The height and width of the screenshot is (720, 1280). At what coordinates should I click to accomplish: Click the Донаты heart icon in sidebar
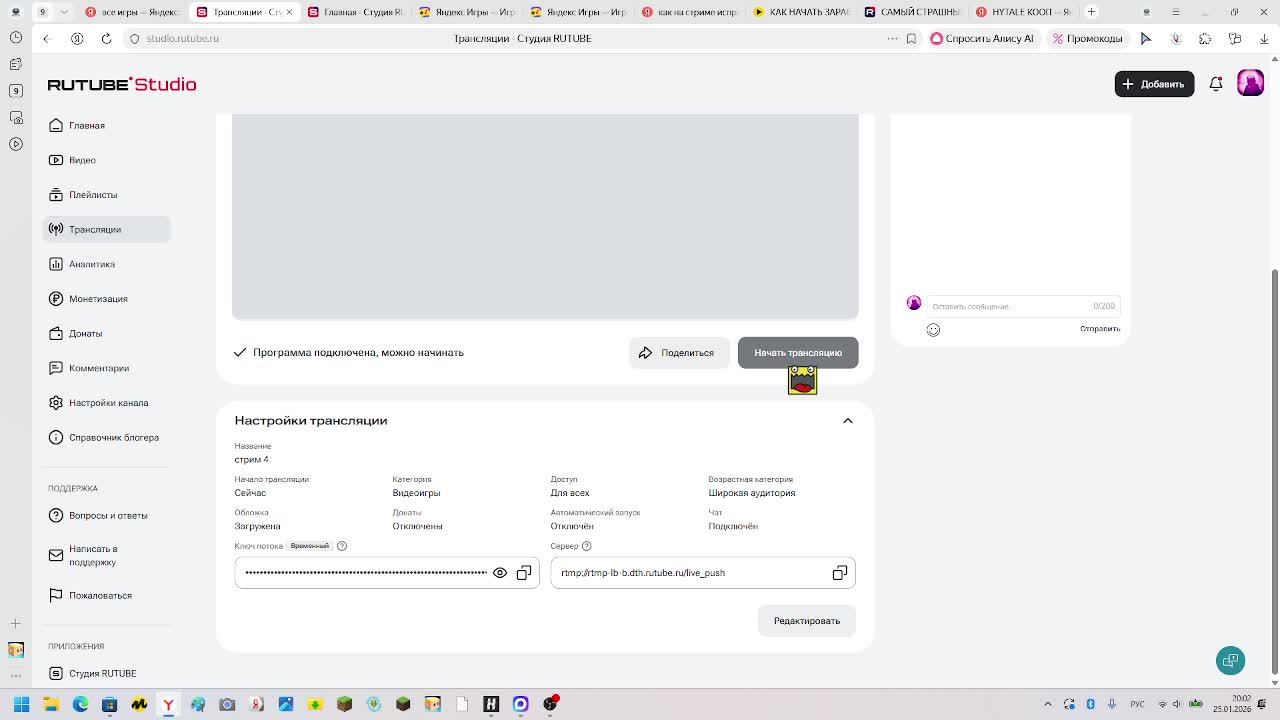click(x=56, y=333)
